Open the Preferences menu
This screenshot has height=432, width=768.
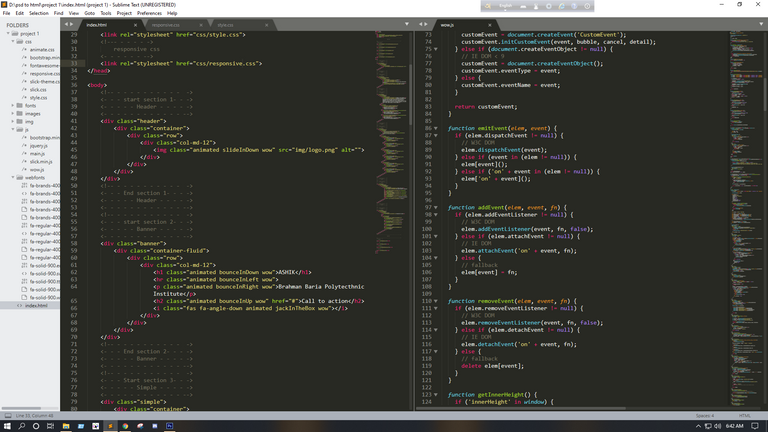(149, 13)
